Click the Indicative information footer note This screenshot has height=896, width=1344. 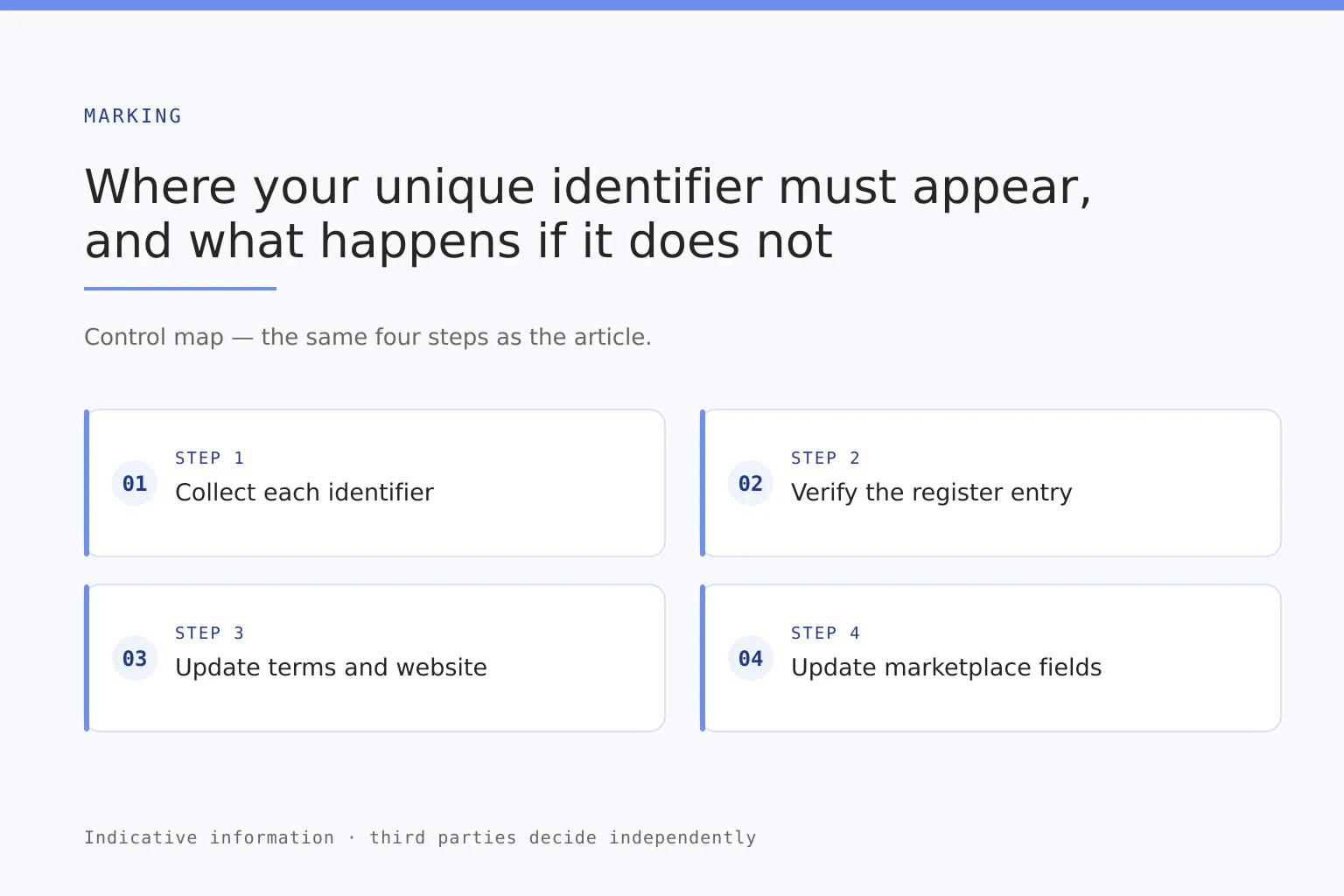(x=420, y=837)
